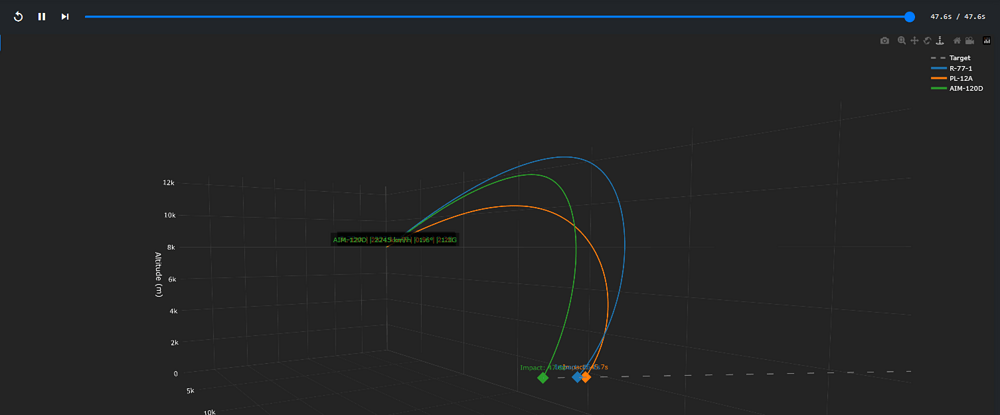Pause the trajectory animation

click(41, 17)
